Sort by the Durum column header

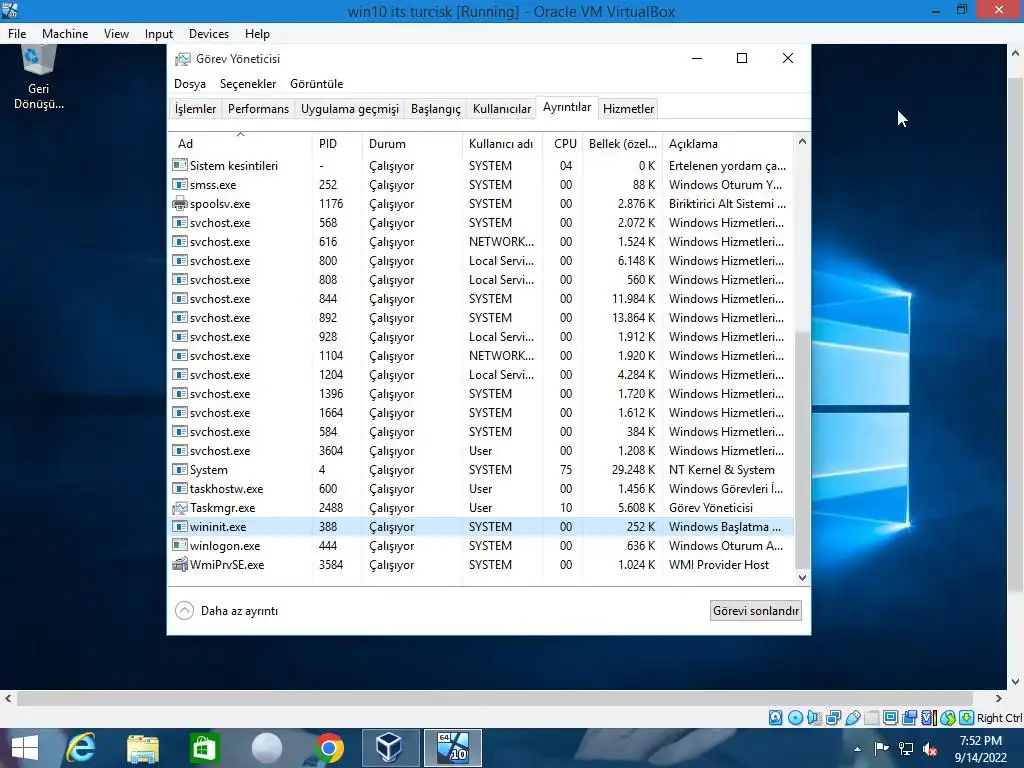(412, 144)
